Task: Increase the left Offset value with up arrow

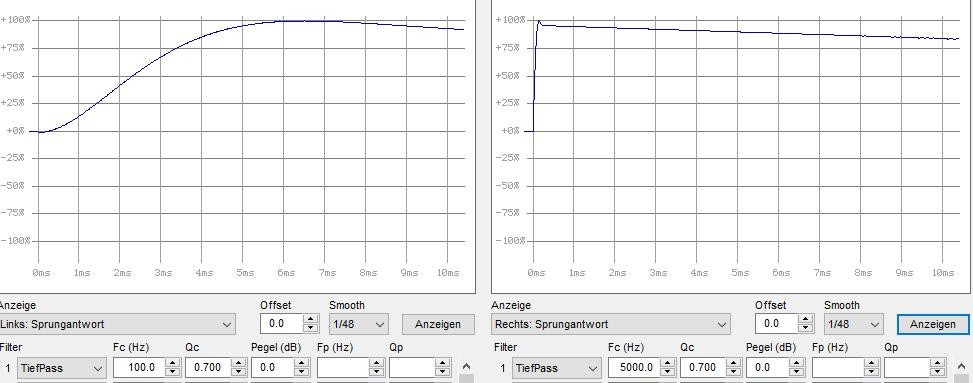Action: tap(311, 319)
